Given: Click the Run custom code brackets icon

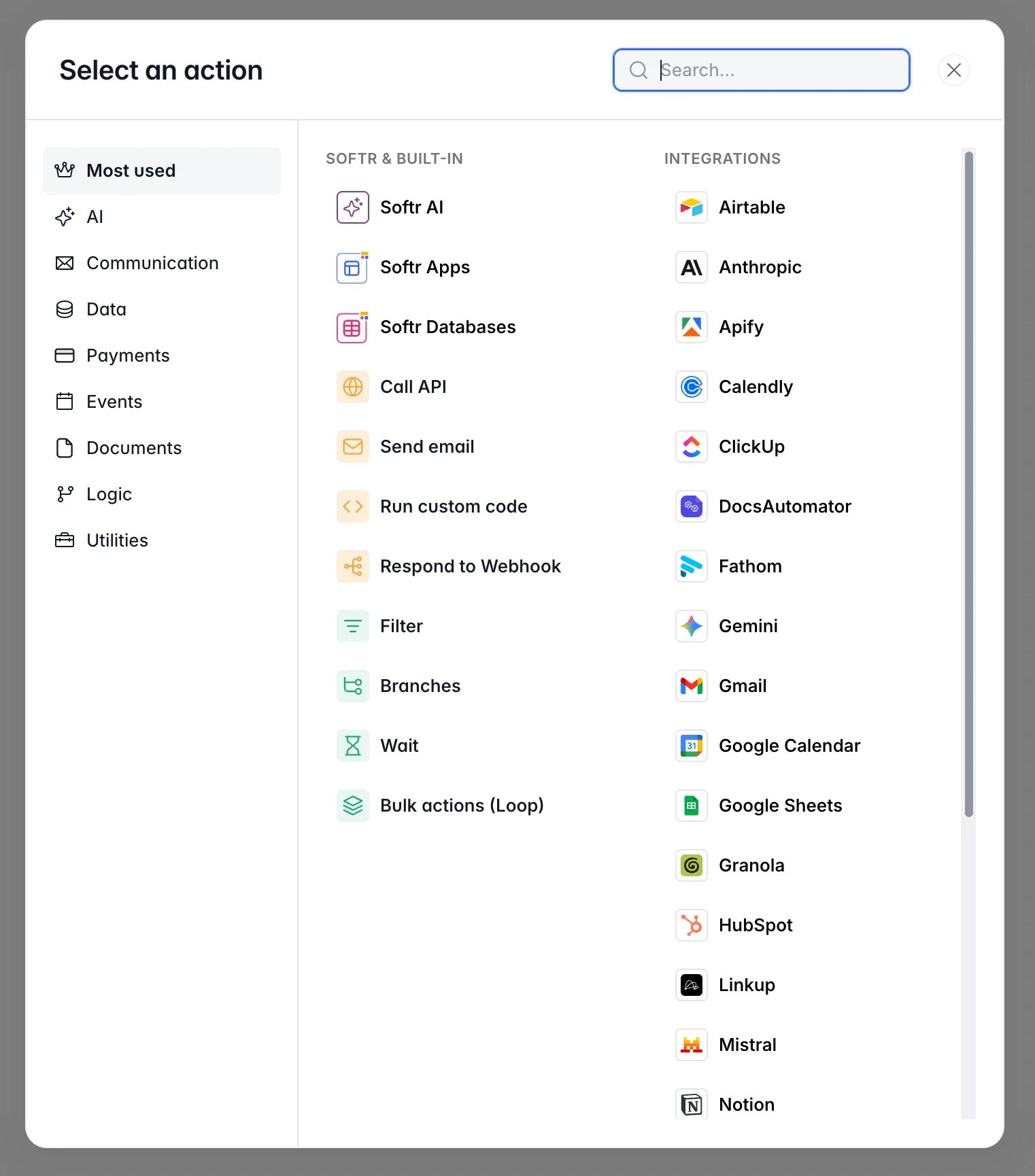Looking at the screenshot, I should pyautogui.click(x=352, y=506).
